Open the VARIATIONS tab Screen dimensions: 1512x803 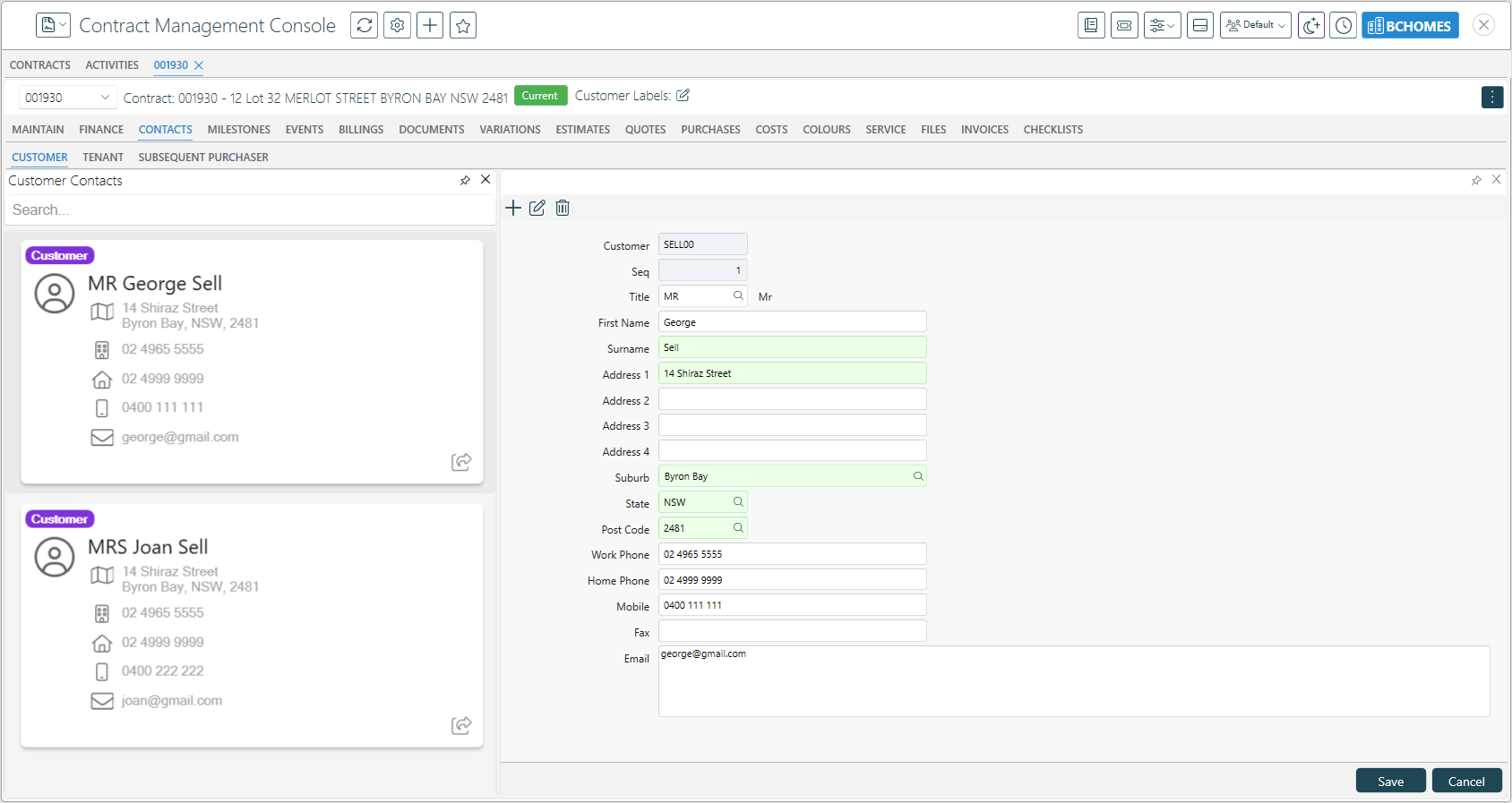(510, 130)
